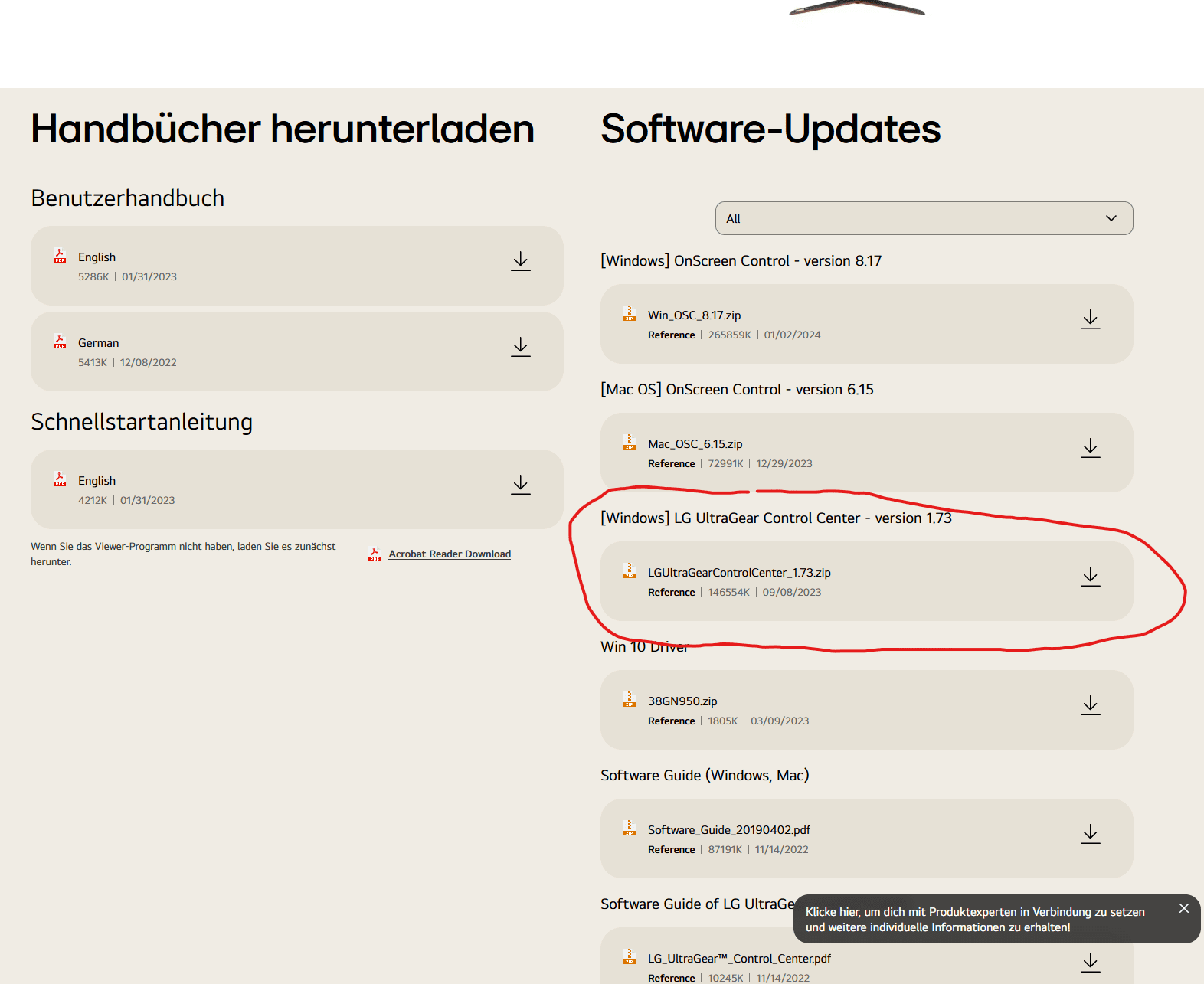Viewport: 1204px width, 984px height.
Task: Click LGUltraGearControlCenter_1.73.zip file name
Action: 739,573
